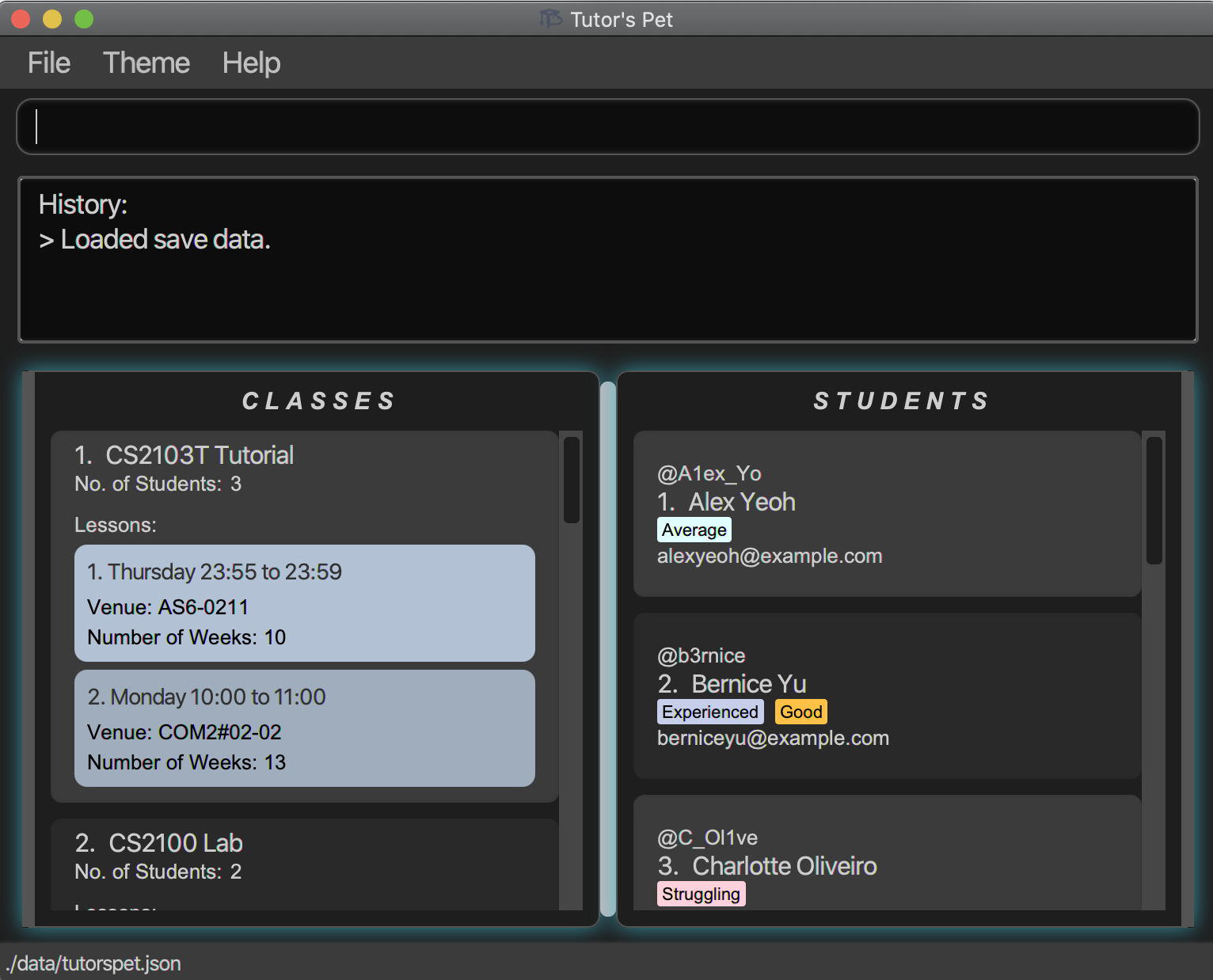Click the divider between Classes and Students
This screenshot has height=980, width=1213.
(x=608, y=649)
